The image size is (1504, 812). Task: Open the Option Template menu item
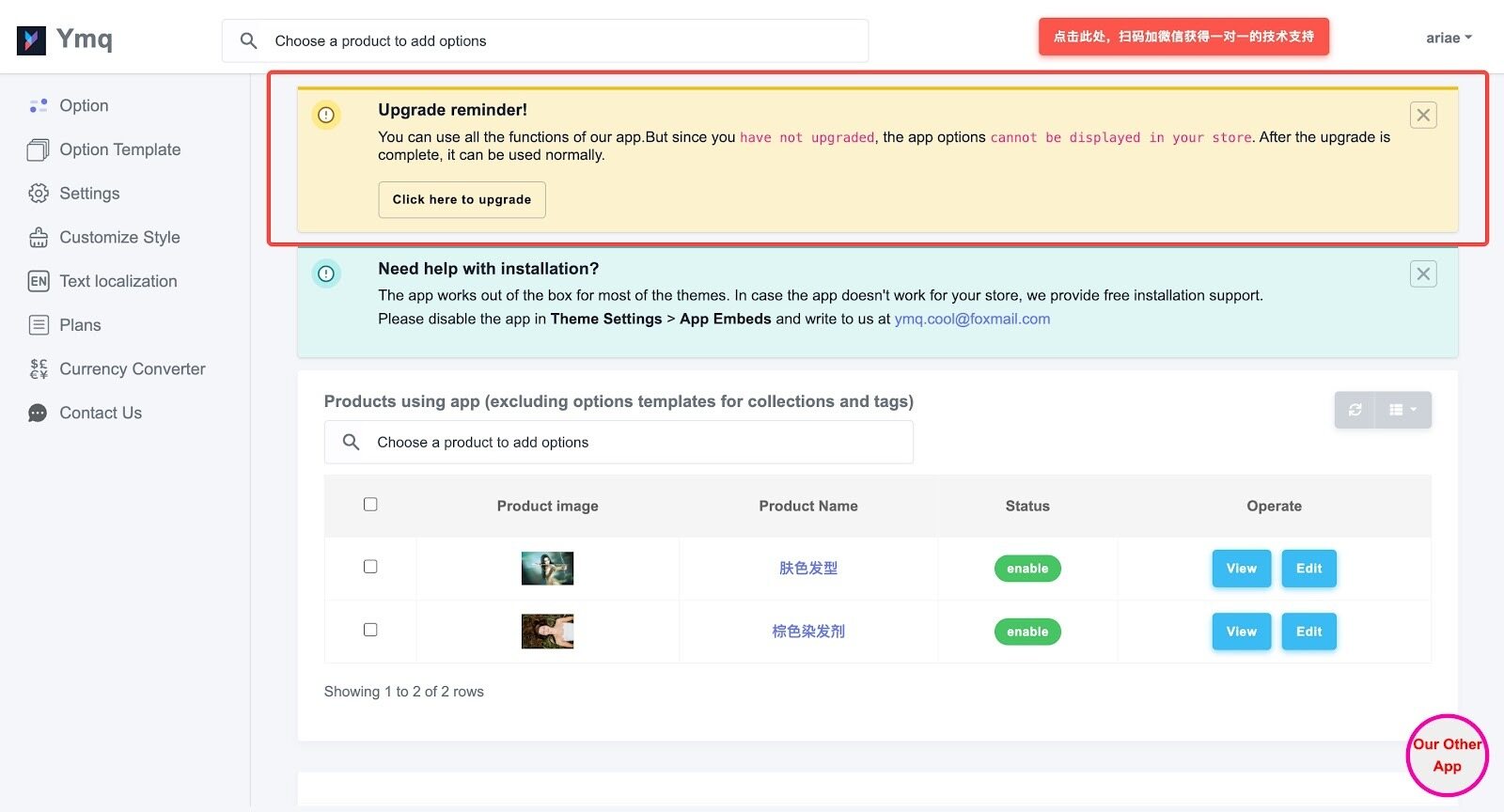click(119, 149)
